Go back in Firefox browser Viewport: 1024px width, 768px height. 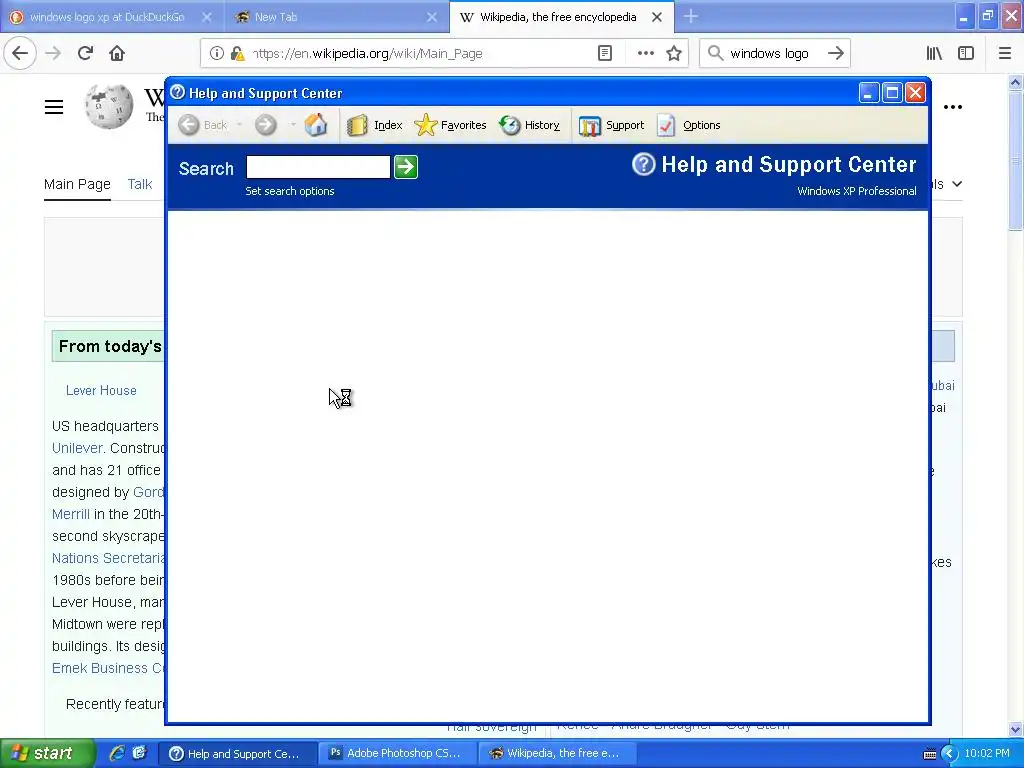click(20, 53)
